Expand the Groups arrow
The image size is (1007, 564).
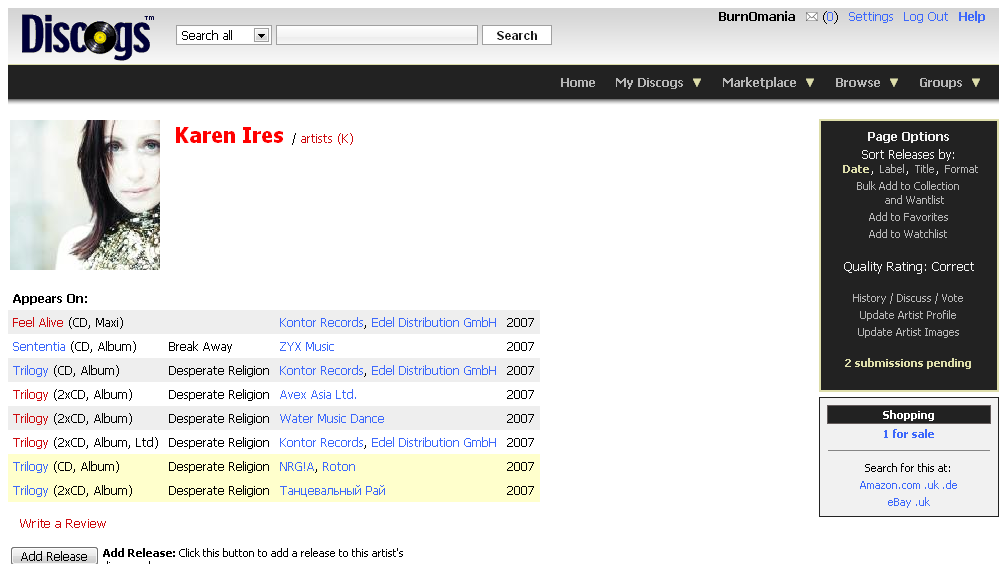[976, 83]
